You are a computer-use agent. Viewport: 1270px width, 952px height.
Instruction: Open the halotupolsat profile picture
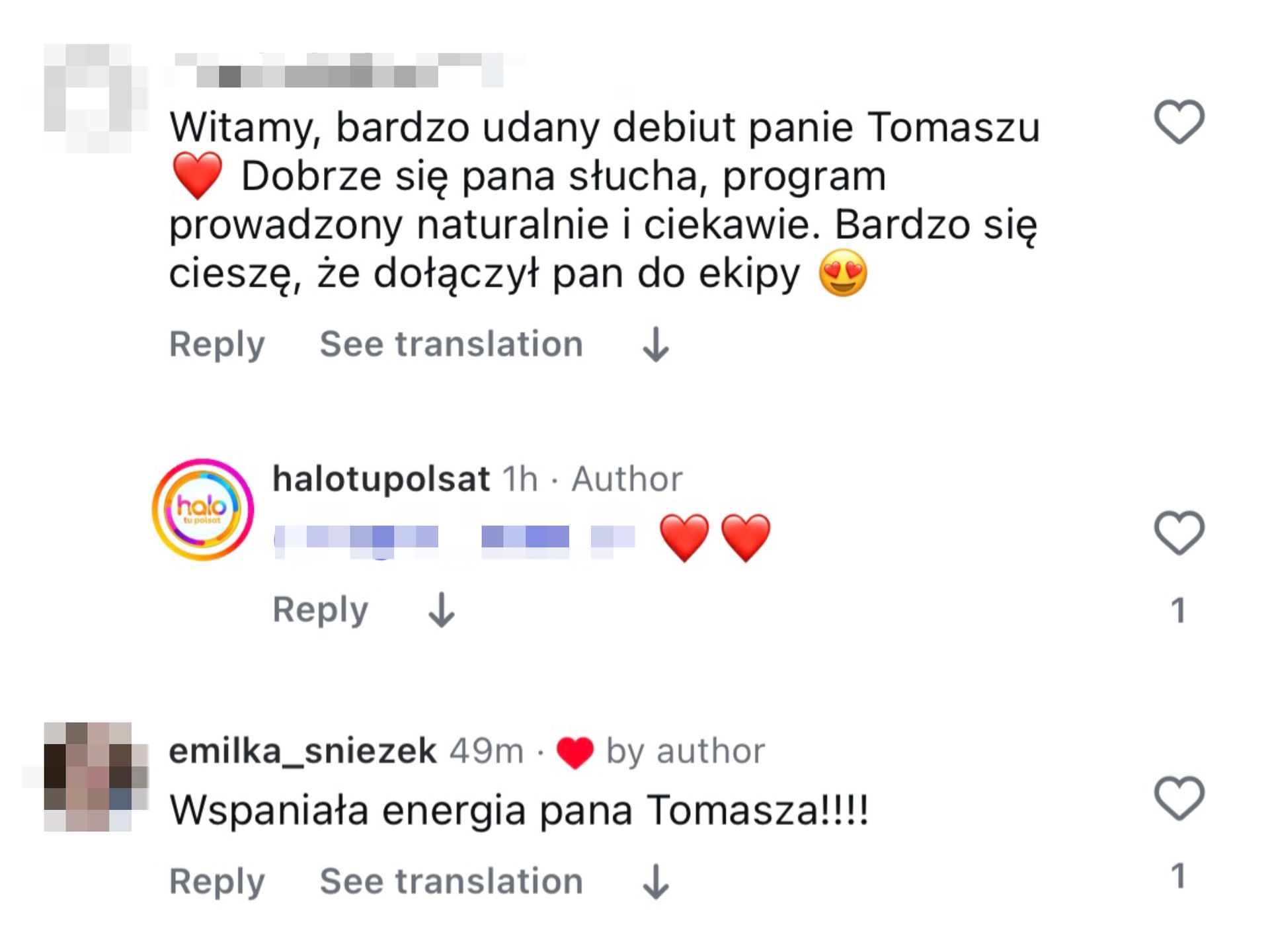coord(203,510)
